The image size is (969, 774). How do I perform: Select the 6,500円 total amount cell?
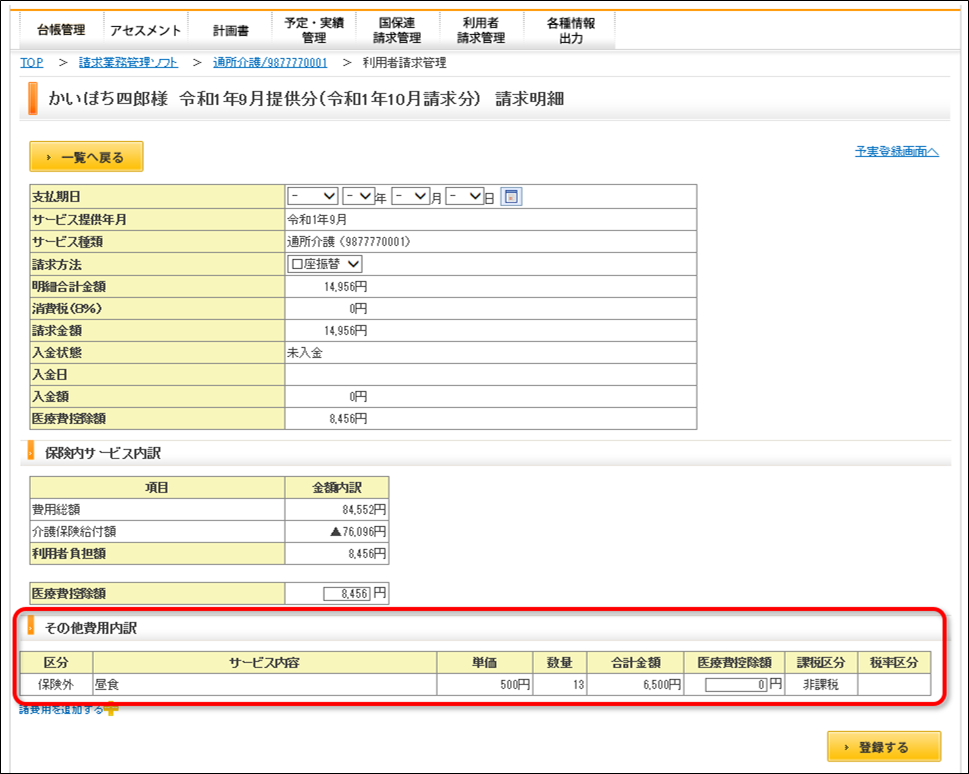pyautogui.click(x=635, y=684)
